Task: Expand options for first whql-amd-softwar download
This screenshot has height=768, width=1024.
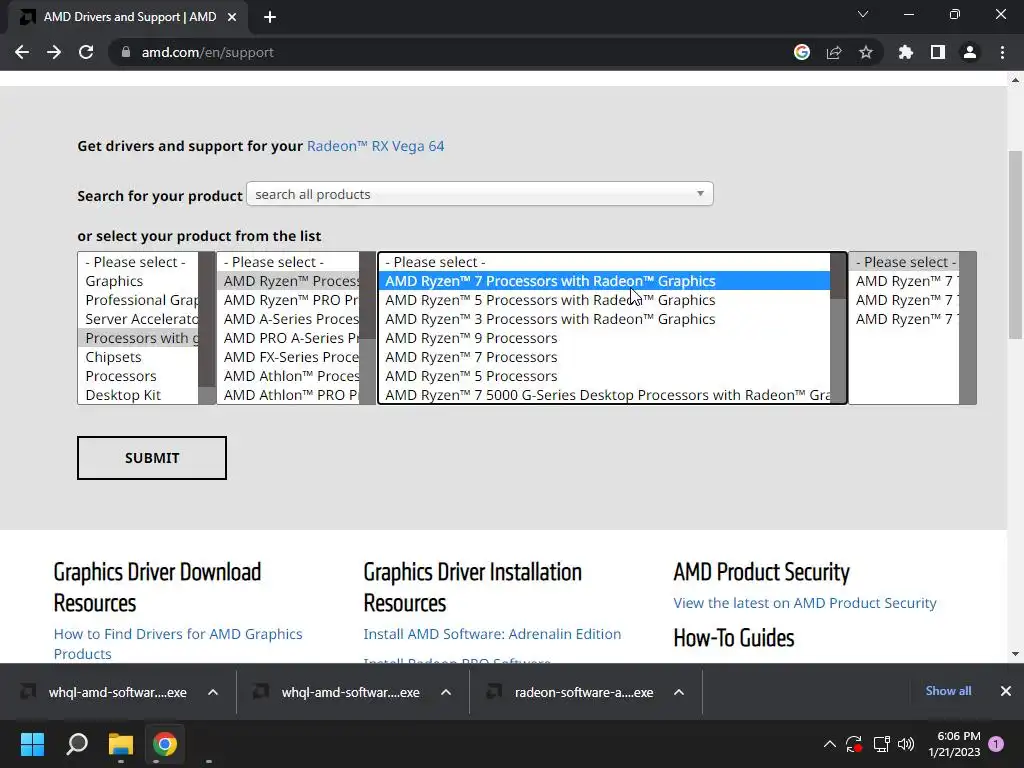Action: [213, 692]
